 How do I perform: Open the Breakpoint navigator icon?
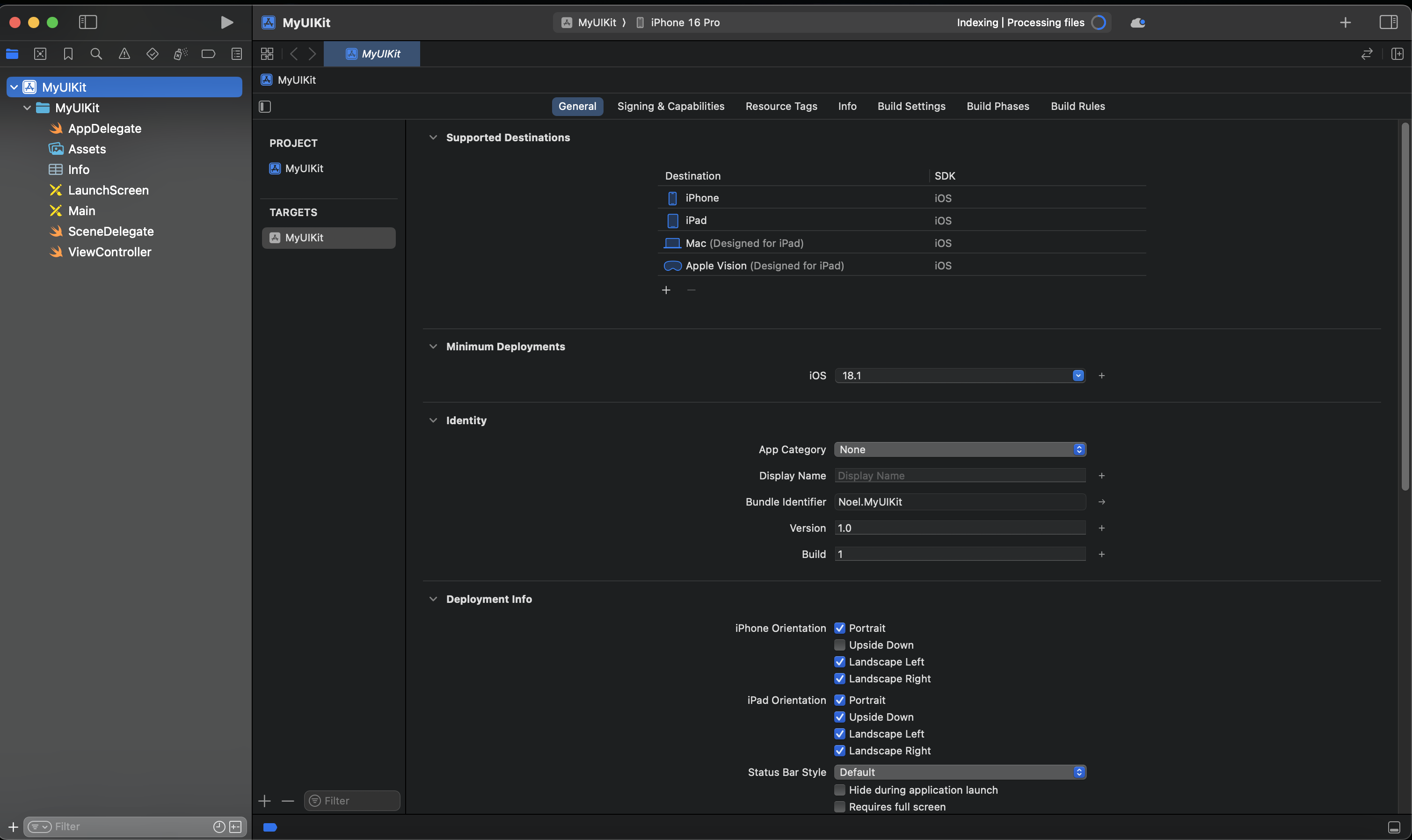[208, 54]
